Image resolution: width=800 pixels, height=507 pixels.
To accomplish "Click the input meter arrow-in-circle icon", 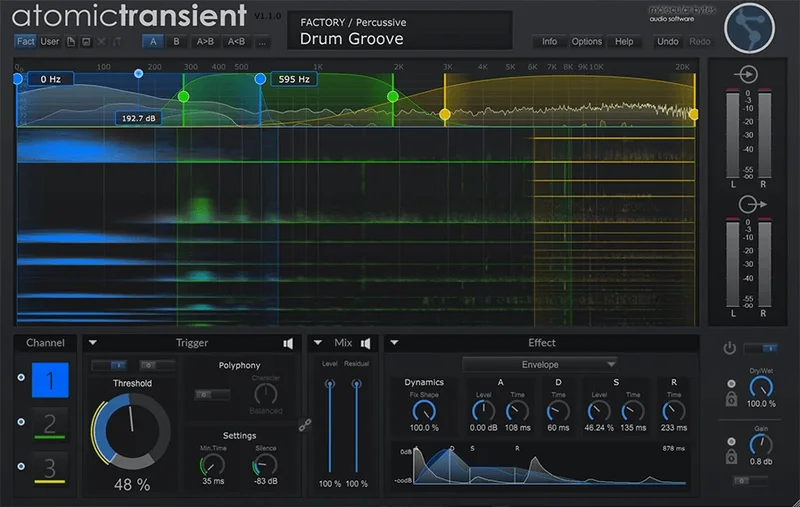I will coord(747,74).
